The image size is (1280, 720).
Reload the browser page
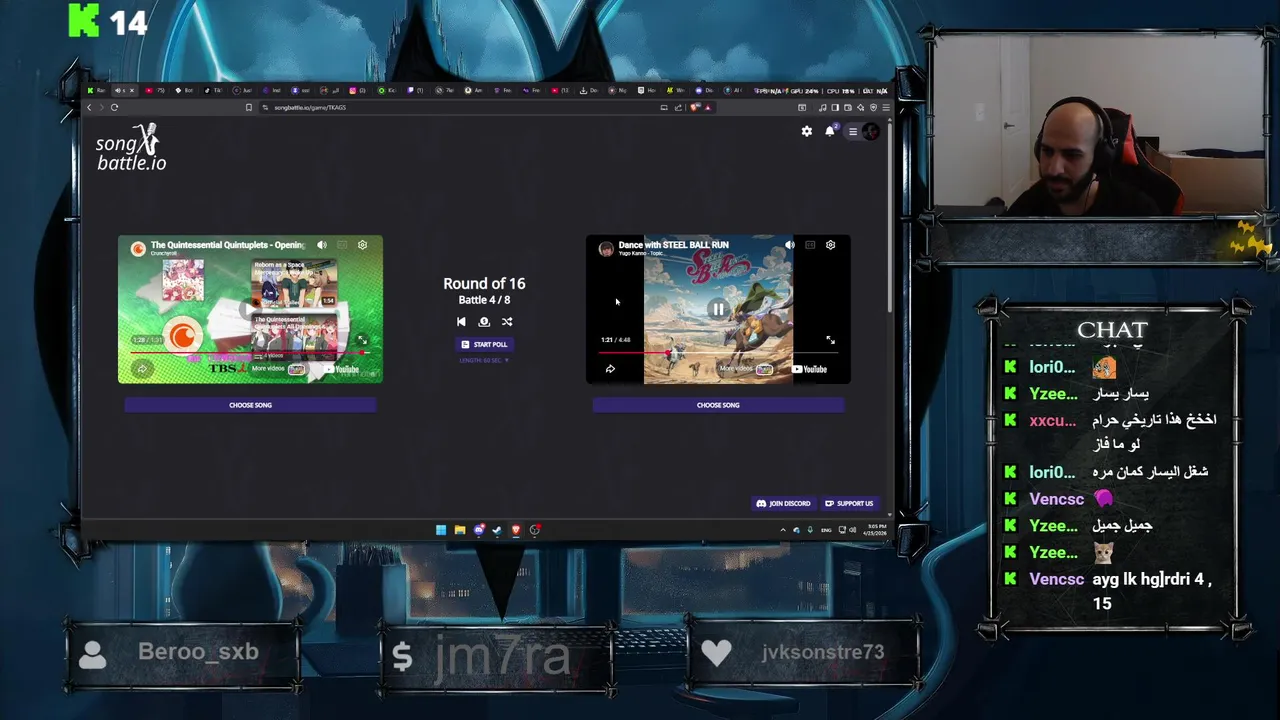(x=114, y=107)
